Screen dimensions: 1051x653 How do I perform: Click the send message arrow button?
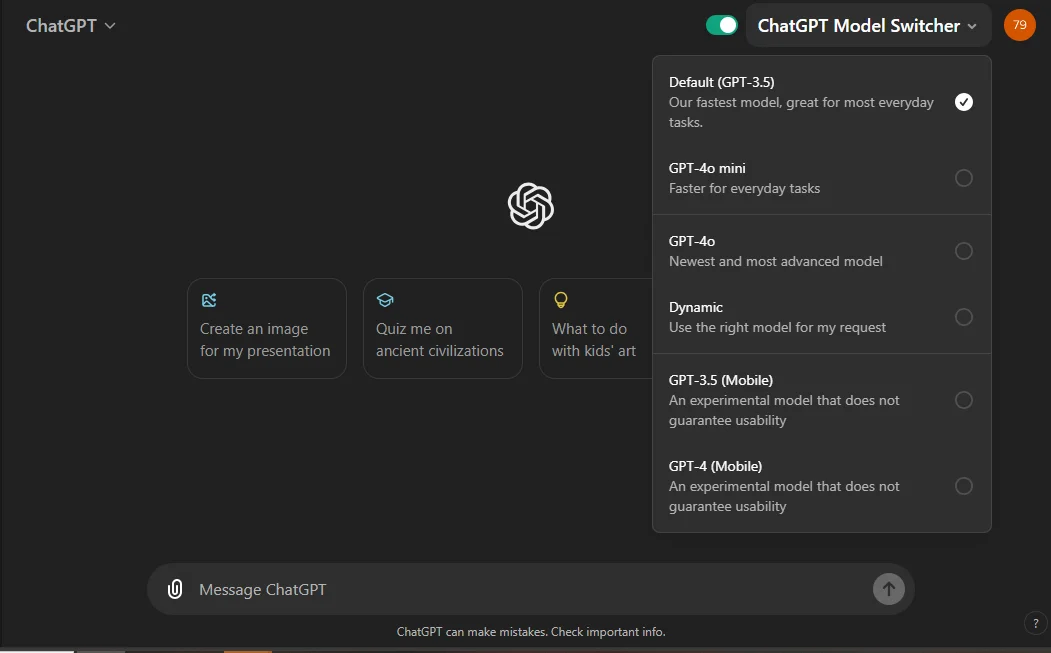click(x=888, y=589)
